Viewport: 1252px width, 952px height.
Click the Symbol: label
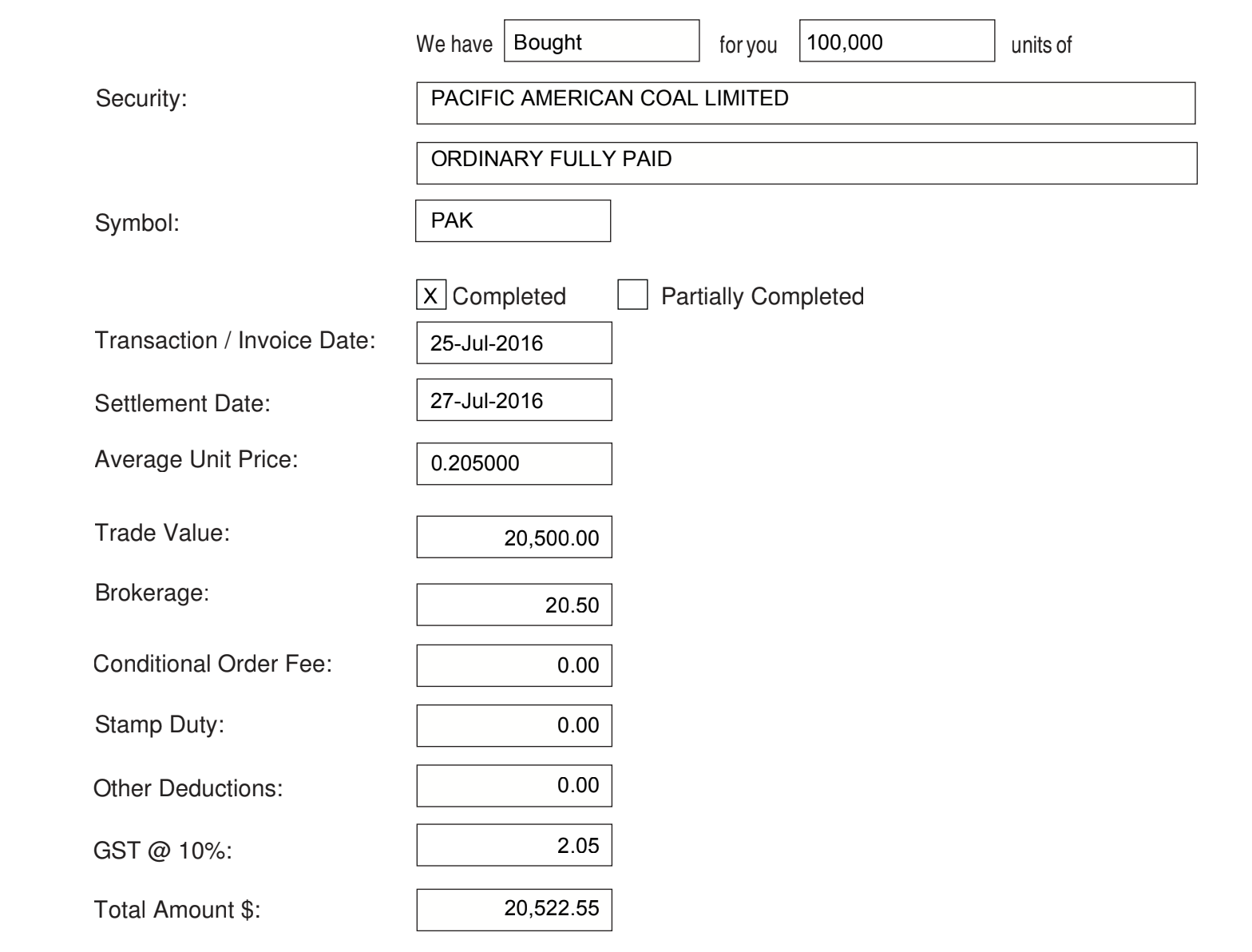point(137,223)
